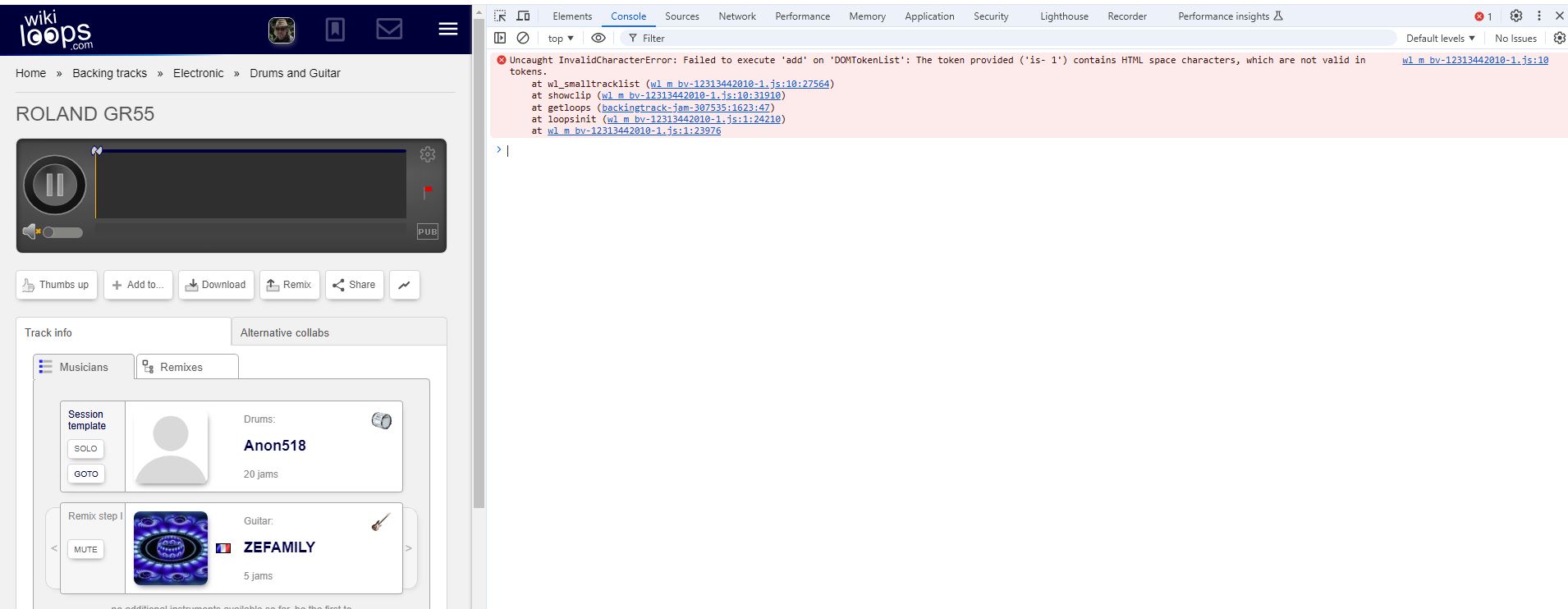1568x609 pixels.
Task: Toggle the PUB button in player
Action: [x=428, y=231]
